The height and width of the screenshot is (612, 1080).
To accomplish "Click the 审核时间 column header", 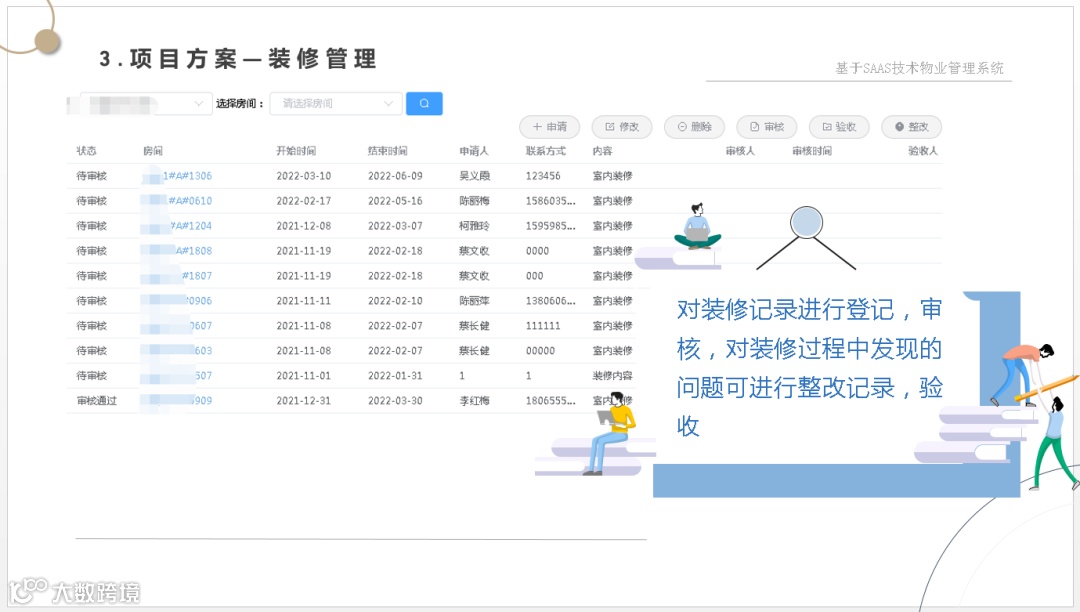I will click(x=812, y=151).
